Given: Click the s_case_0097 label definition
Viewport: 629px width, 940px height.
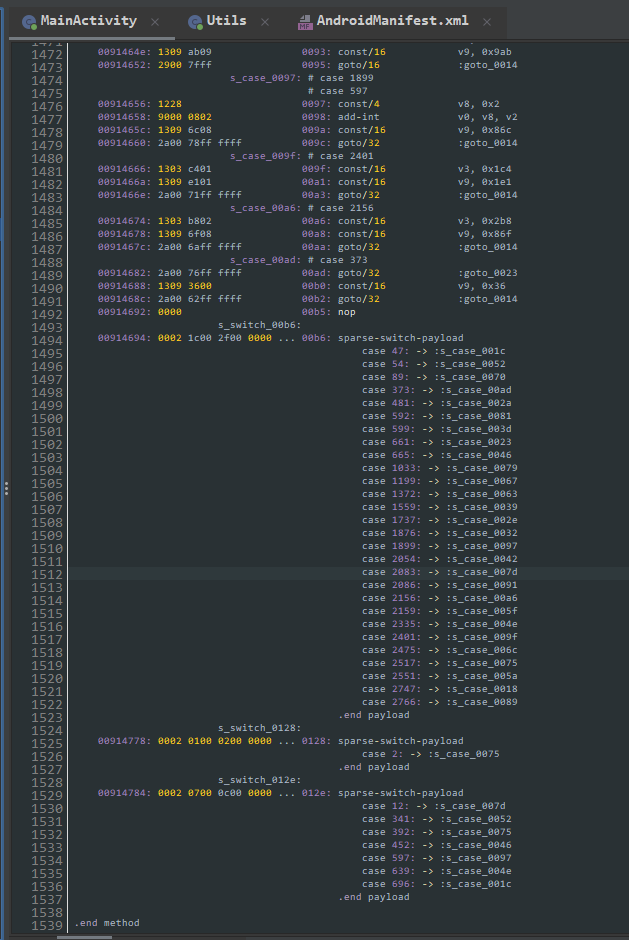Looking at the screenshot, I should [266, 78].
